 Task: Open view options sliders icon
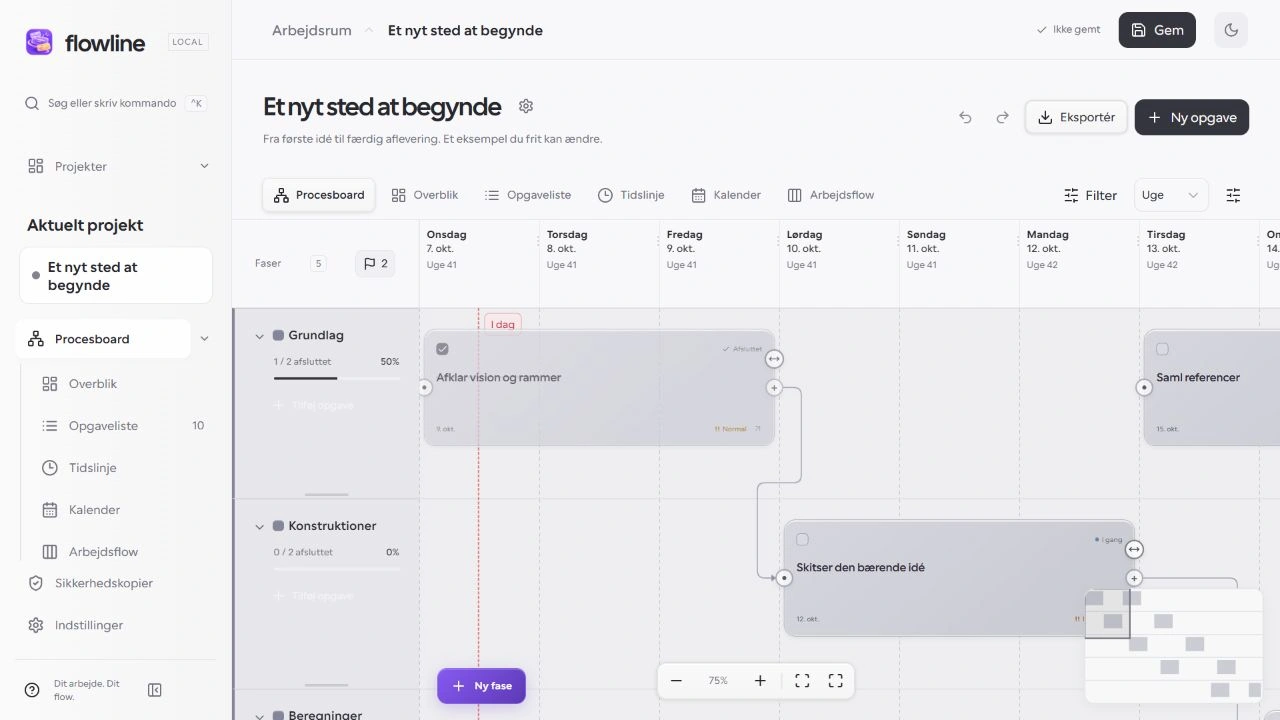(1233, 195)
